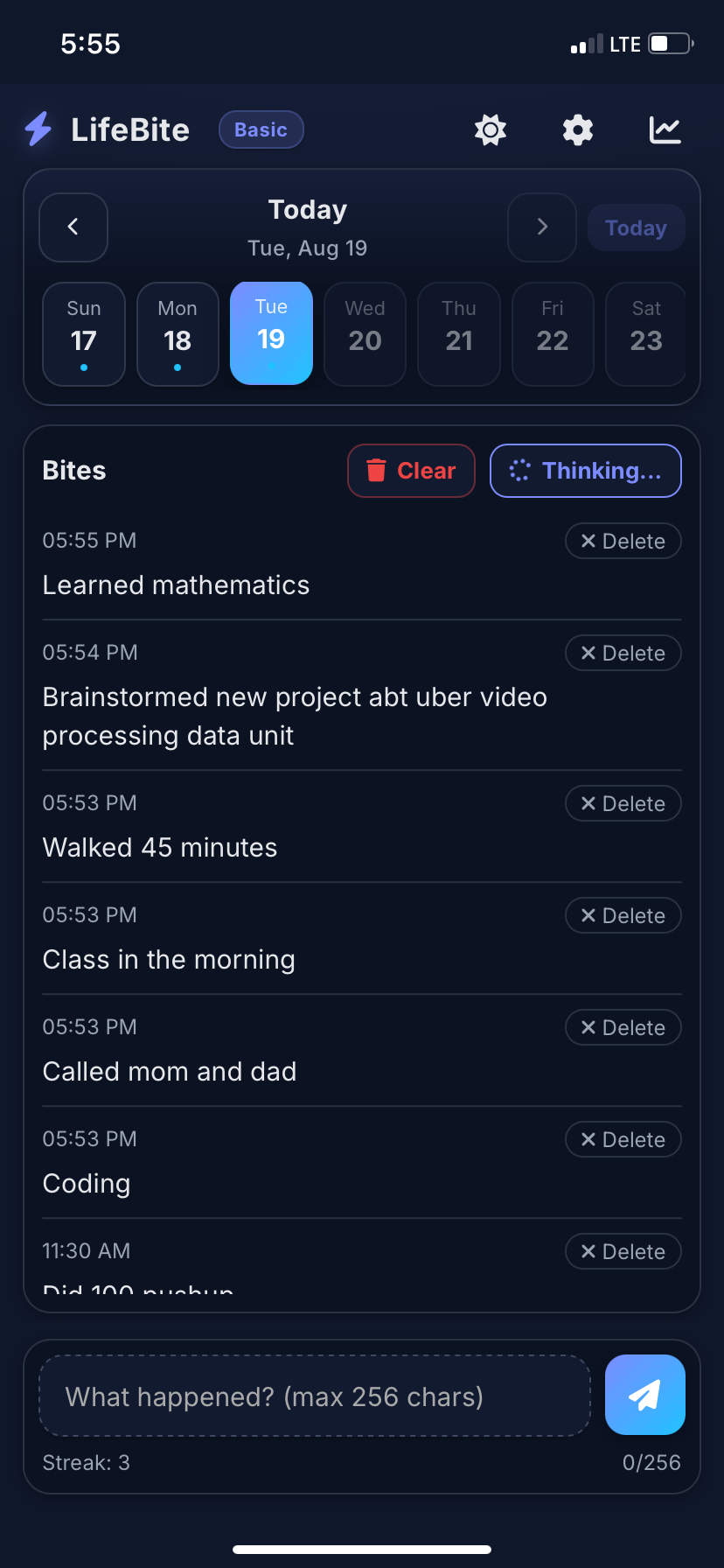Viewport: 724px width, 1568px height.
Task: Tap the Thinking... spinner button
Action: [x=586, y=471]
